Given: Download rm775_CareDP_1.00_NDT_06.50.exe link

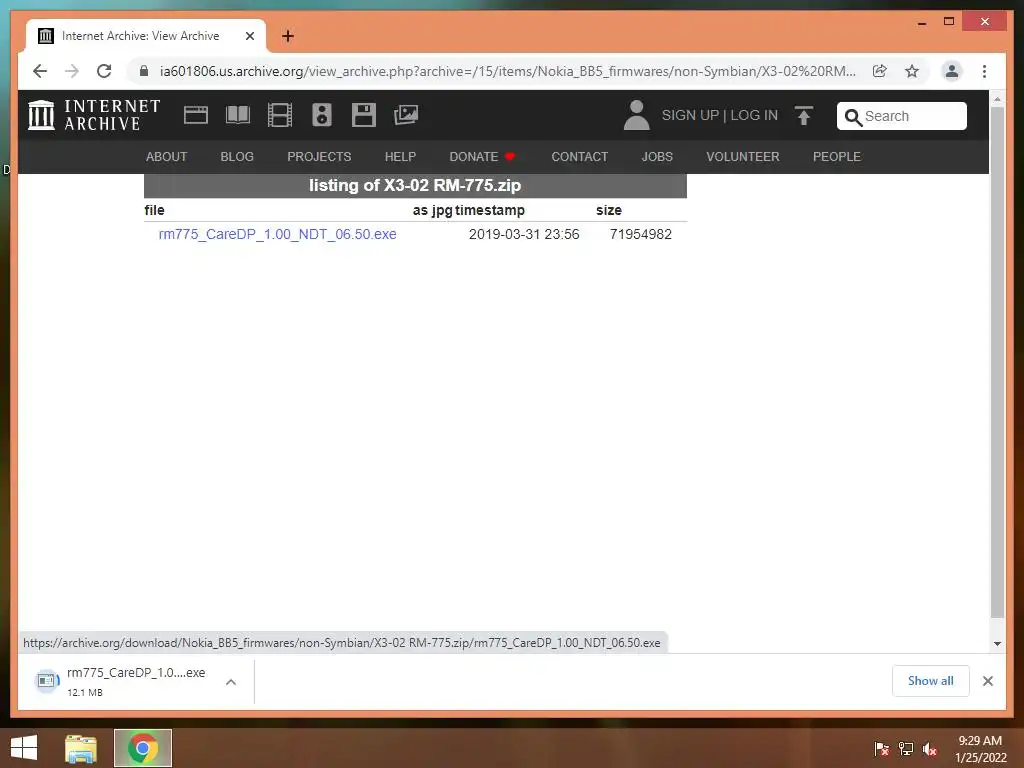Looking at the screenshot, I should (x=278, y=234).
